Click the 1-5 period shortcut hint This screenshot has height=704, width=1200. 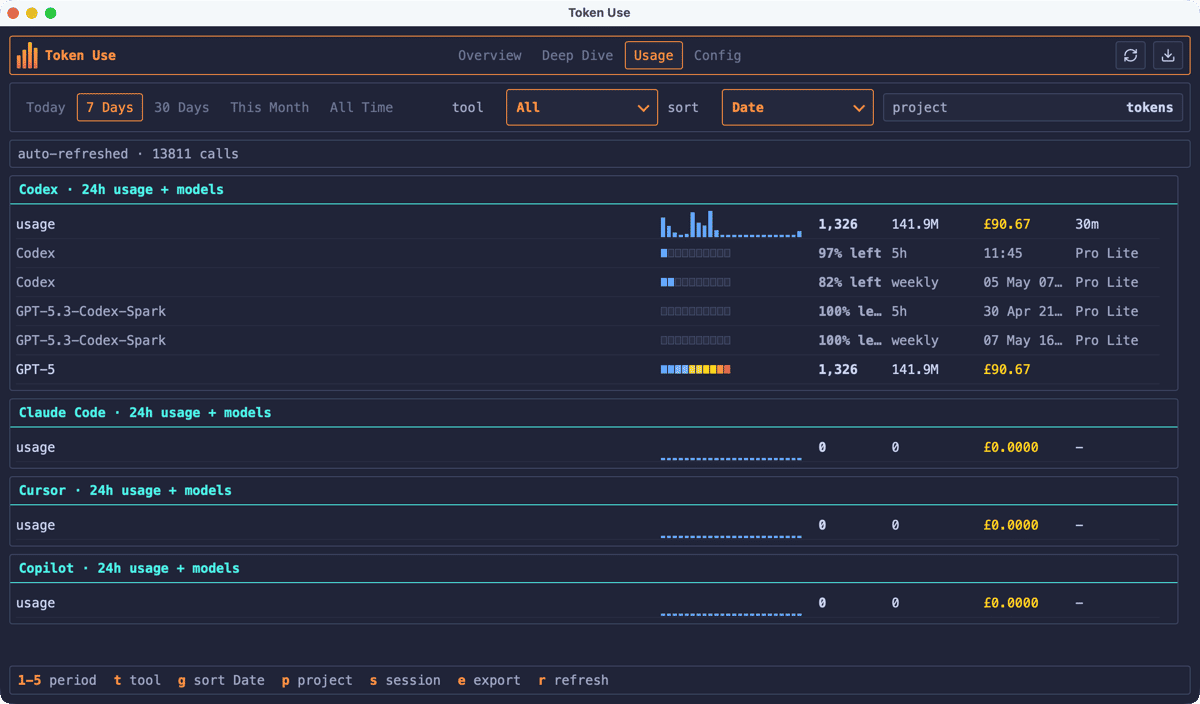click(57, 680)
